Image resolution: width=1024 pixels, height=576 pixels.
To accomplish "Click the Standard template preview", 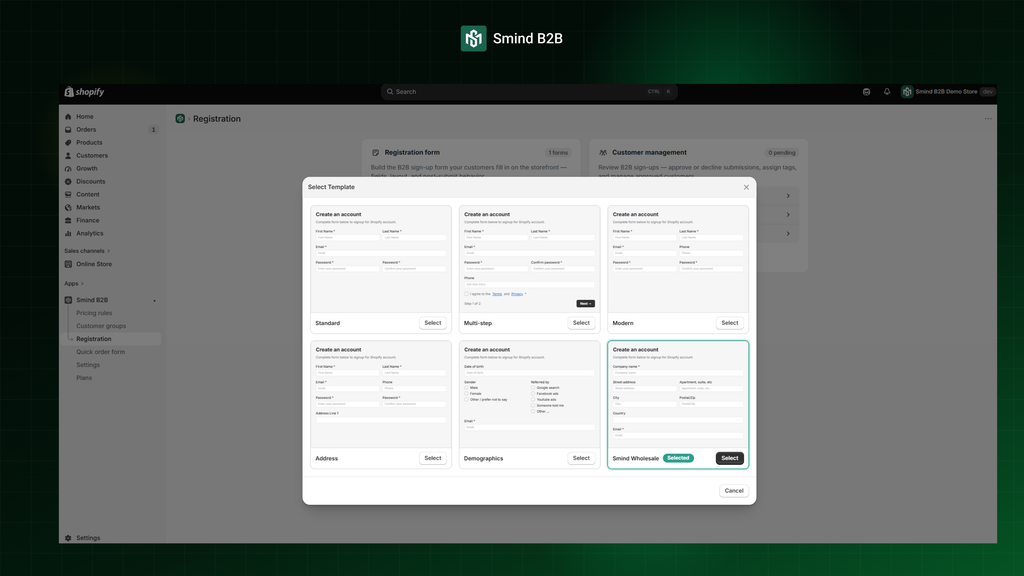I will (381, 260).
